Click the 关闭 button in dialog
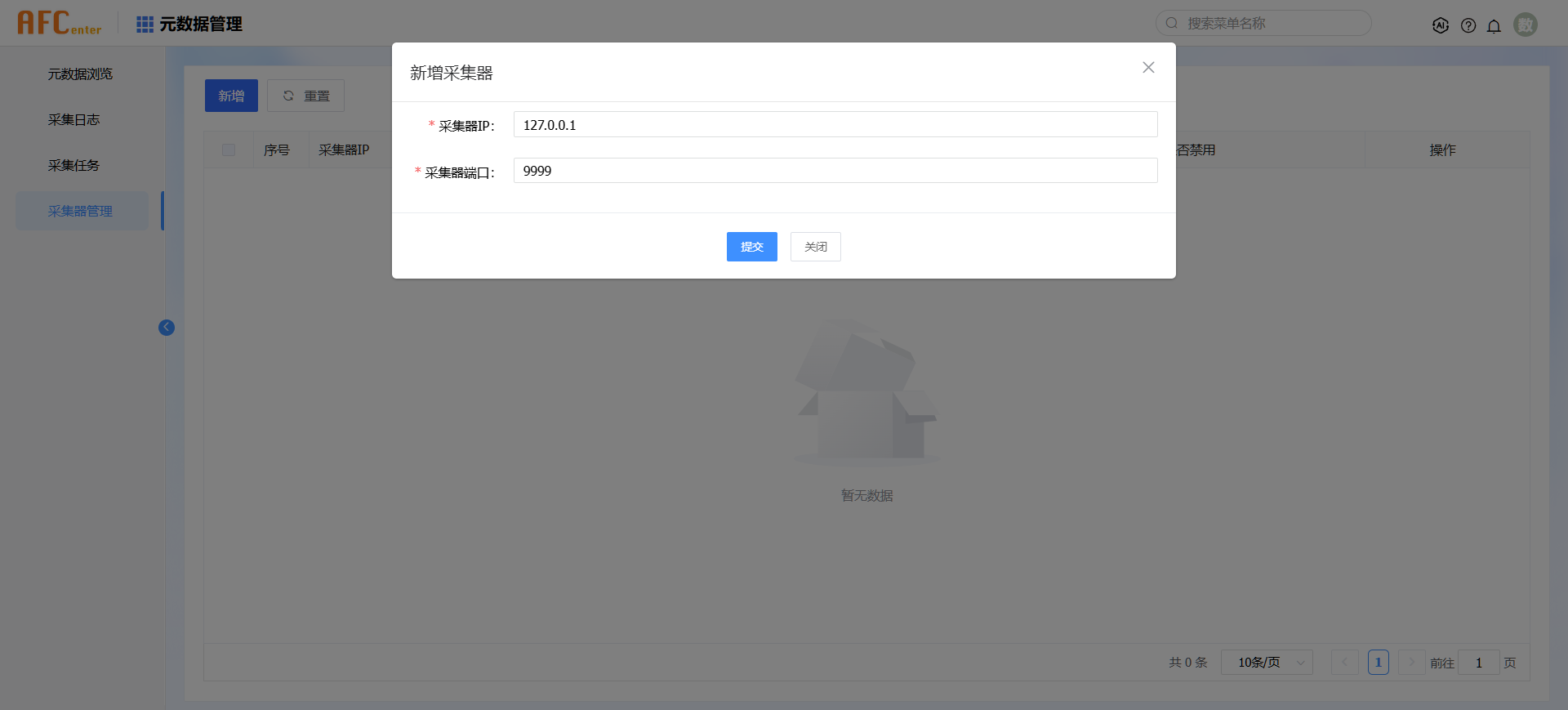 point(815,247)
